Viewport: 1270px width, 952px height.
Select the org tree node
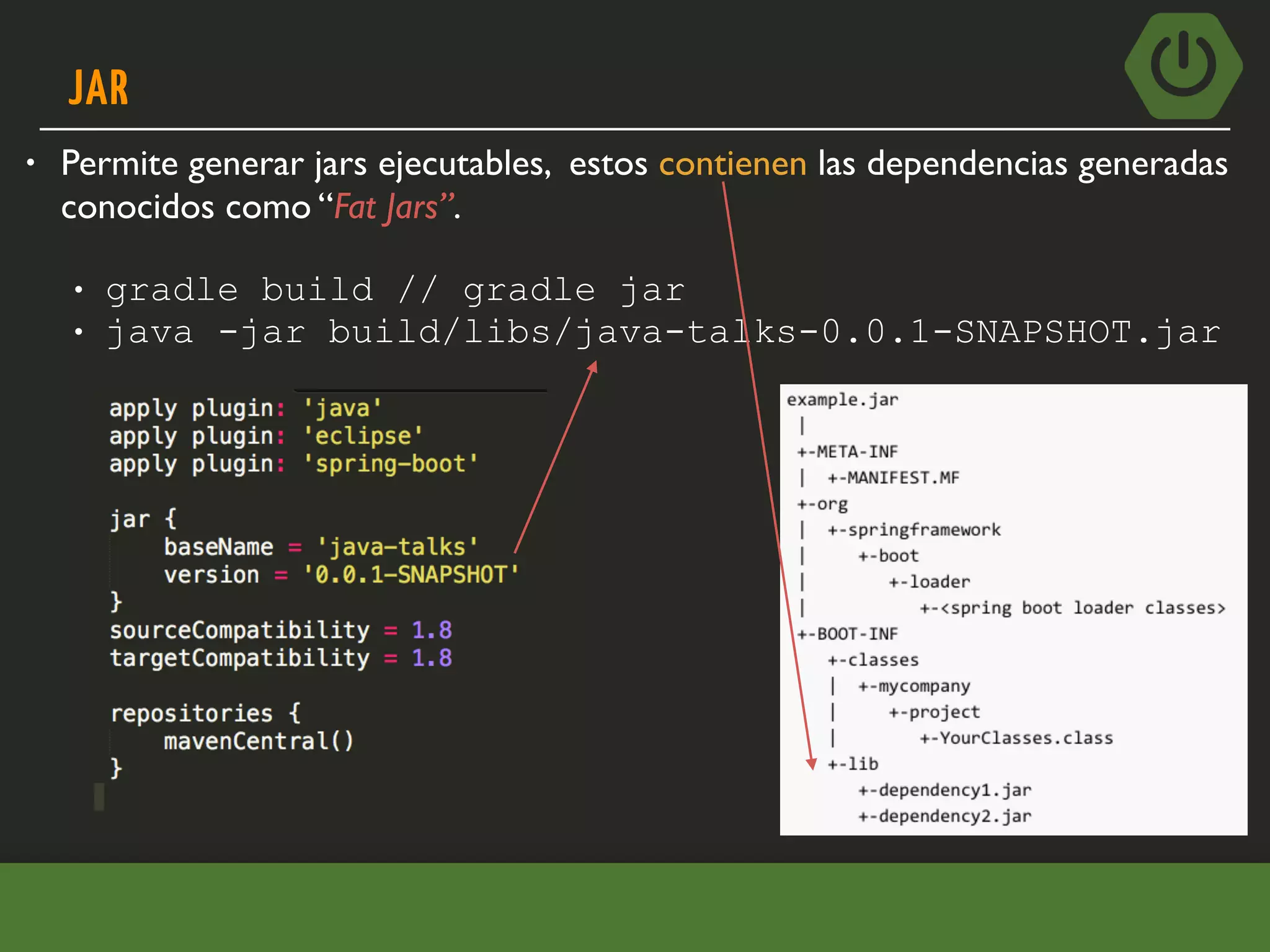823,505
